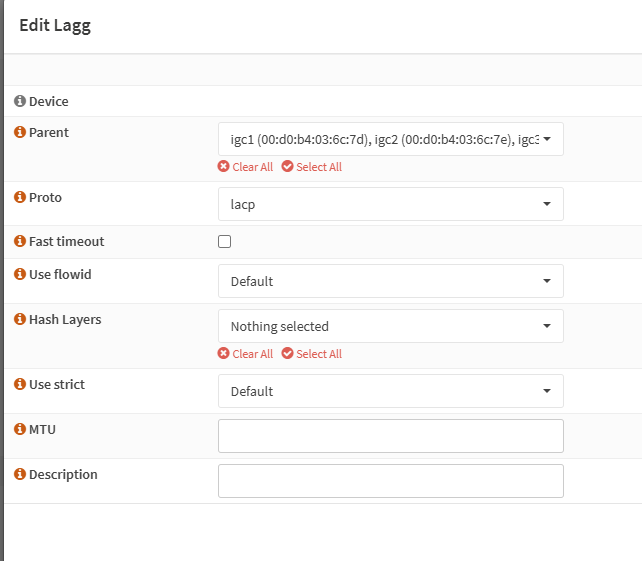This screenshot has width=642, height=561.
Task: Clear All selected Parent interfaces
Action: click(245, 167)
